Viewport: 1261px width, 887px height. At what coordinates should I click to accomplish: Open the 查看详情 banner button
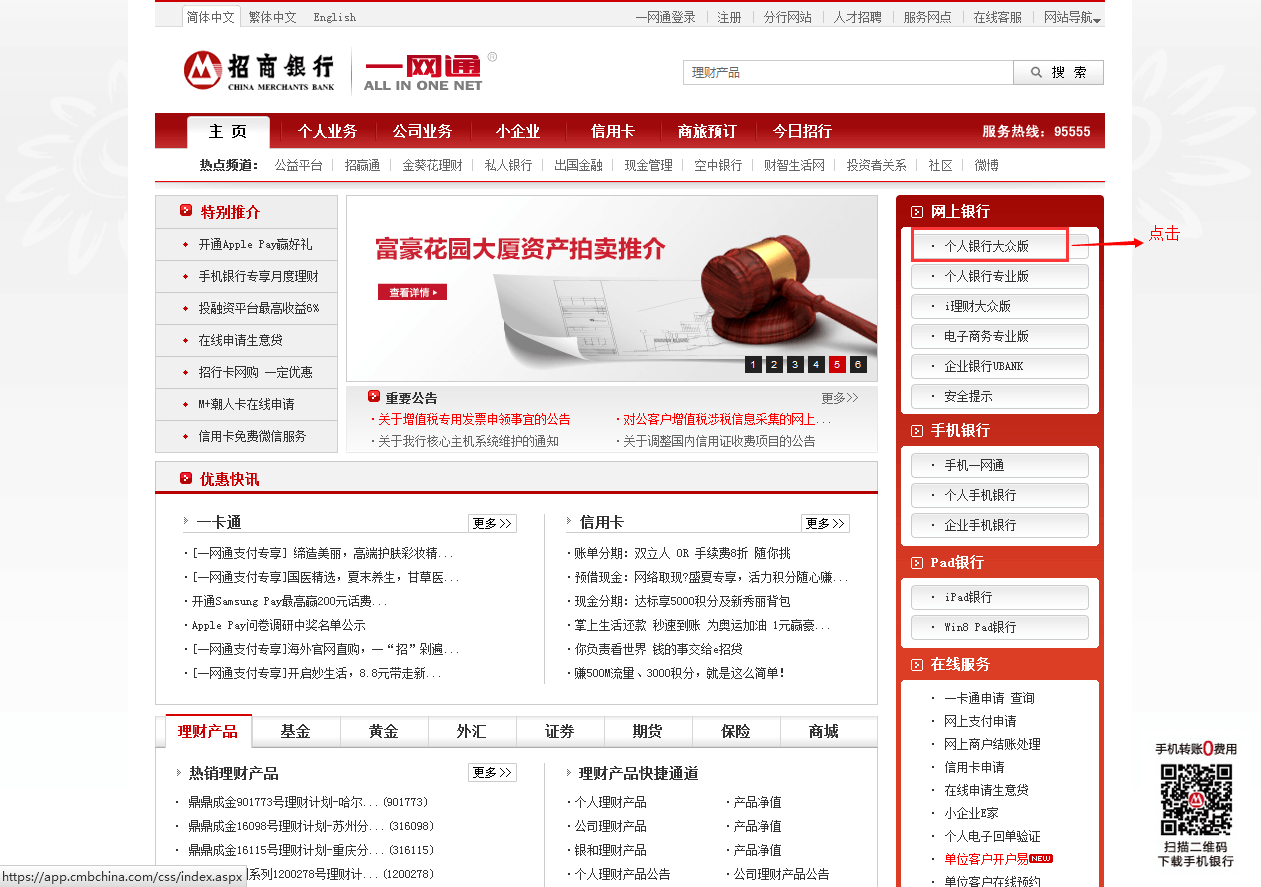pos(412,292)
